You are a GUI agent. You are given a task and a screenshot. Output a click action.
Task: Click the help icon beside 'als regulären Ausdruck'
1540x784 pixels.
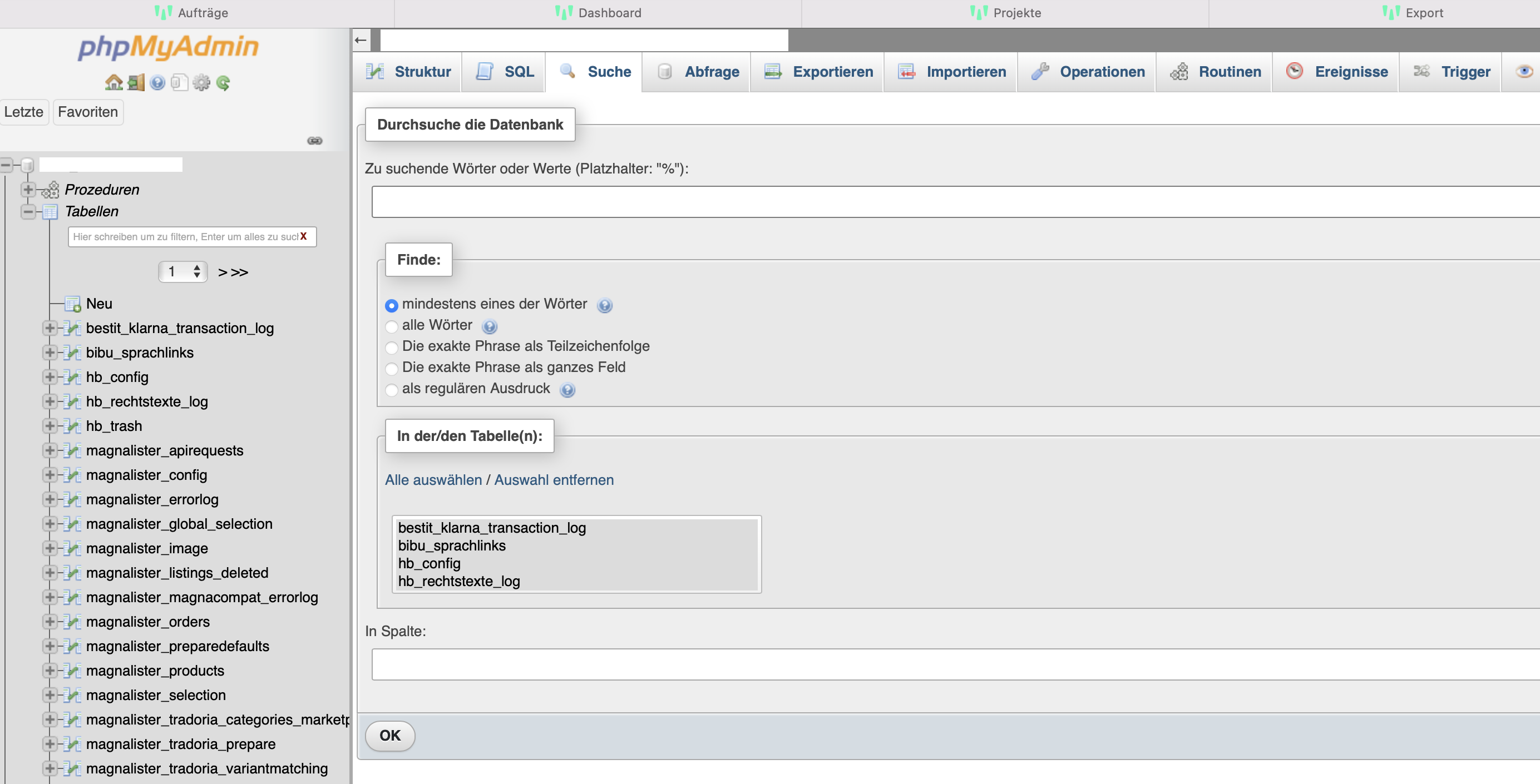567,390
